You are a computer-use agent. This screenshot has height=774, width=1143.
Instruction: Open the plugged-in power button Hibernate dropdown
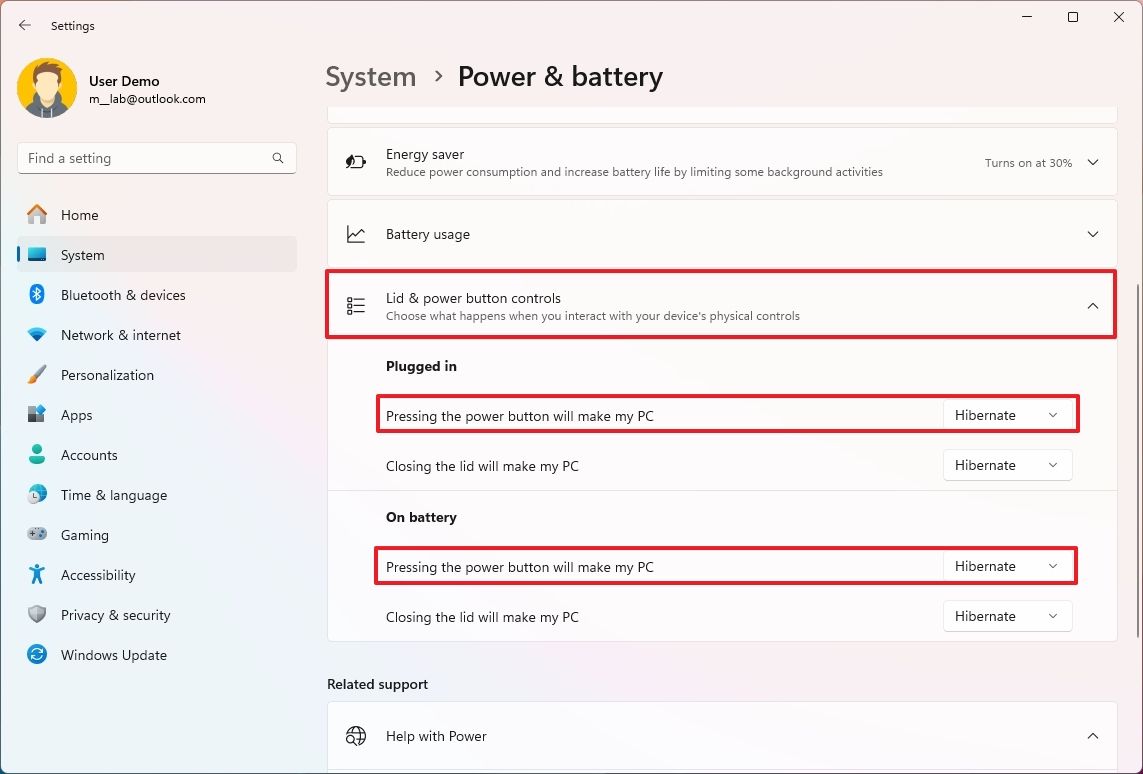click(x=1009, y=414)
